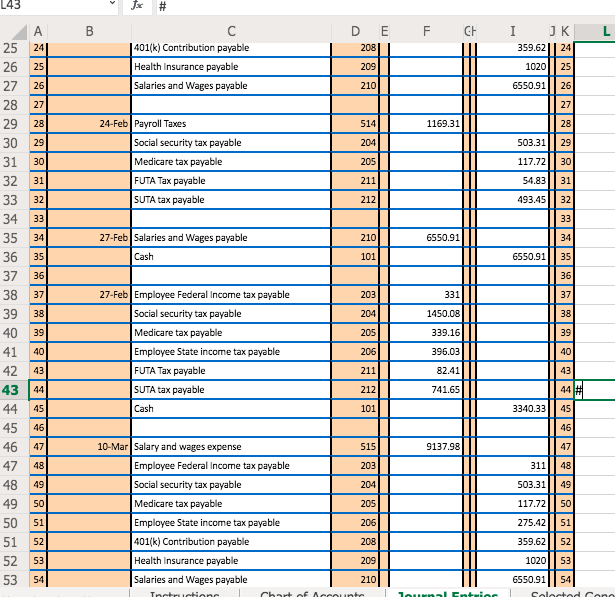Select column L header

point(595,31)
